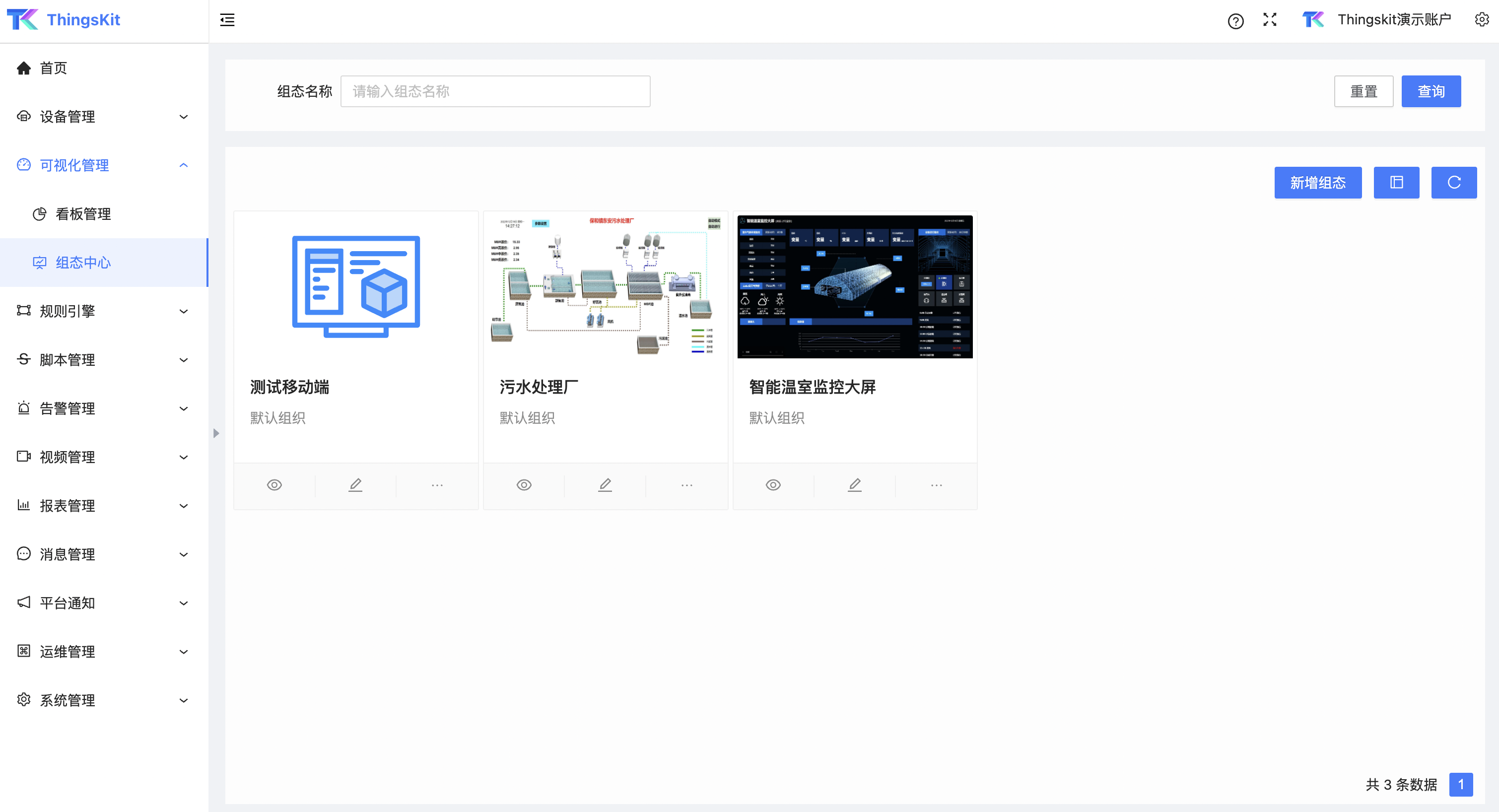Click the 可视化管理 dashboard icon

[24, 165]
